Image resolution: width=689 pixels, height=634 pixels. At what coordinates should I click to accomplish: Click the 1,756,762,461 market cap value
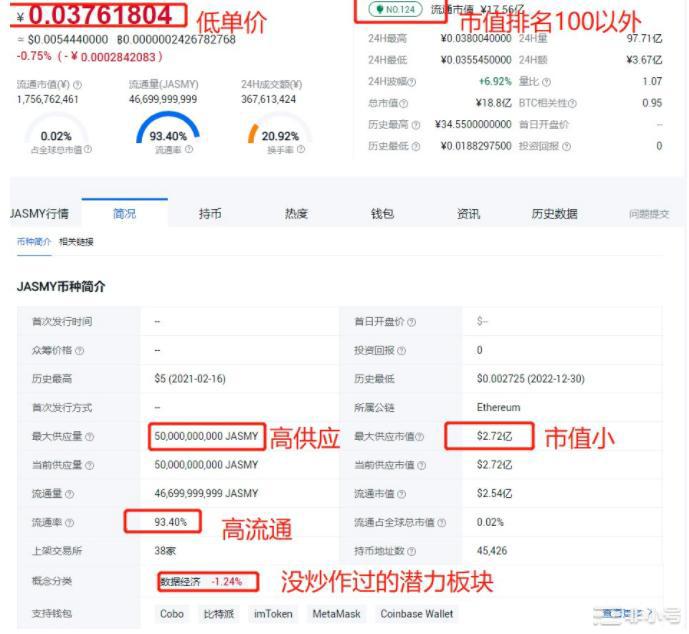[47, 100]
